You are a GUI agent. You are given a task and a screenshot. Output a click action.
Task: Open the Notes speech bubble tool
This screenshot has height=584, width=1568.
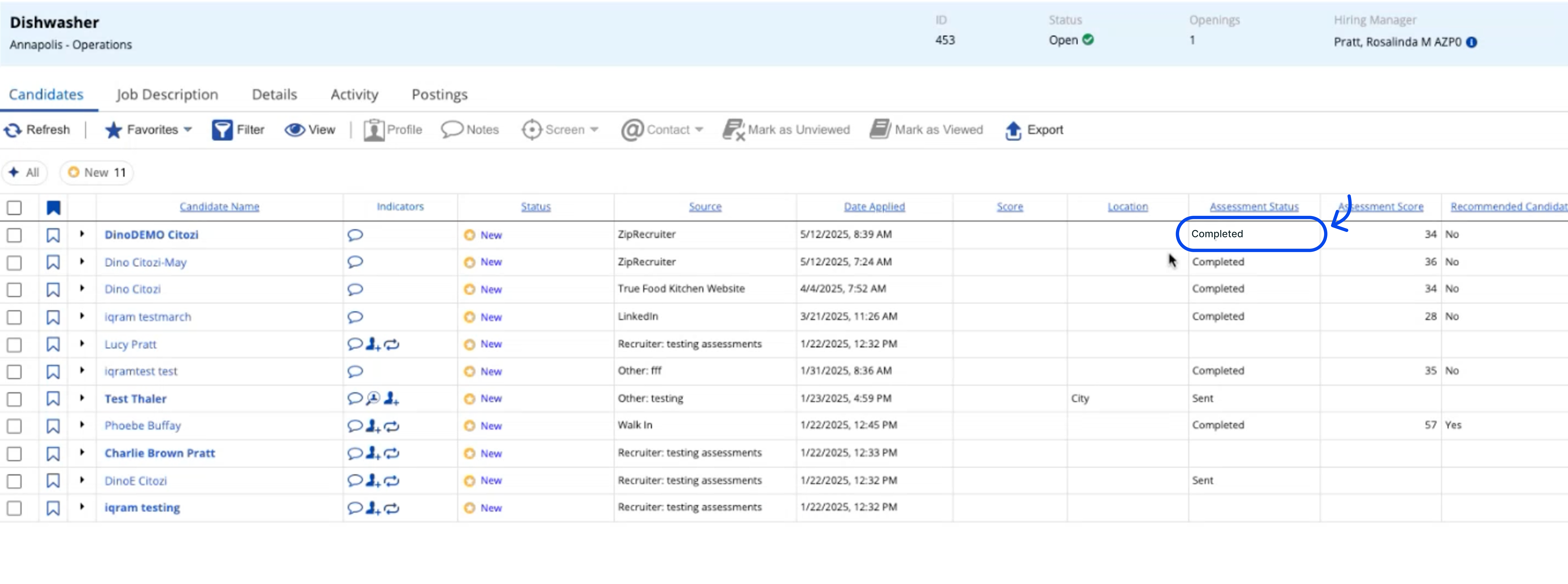(x=470, y=130)
